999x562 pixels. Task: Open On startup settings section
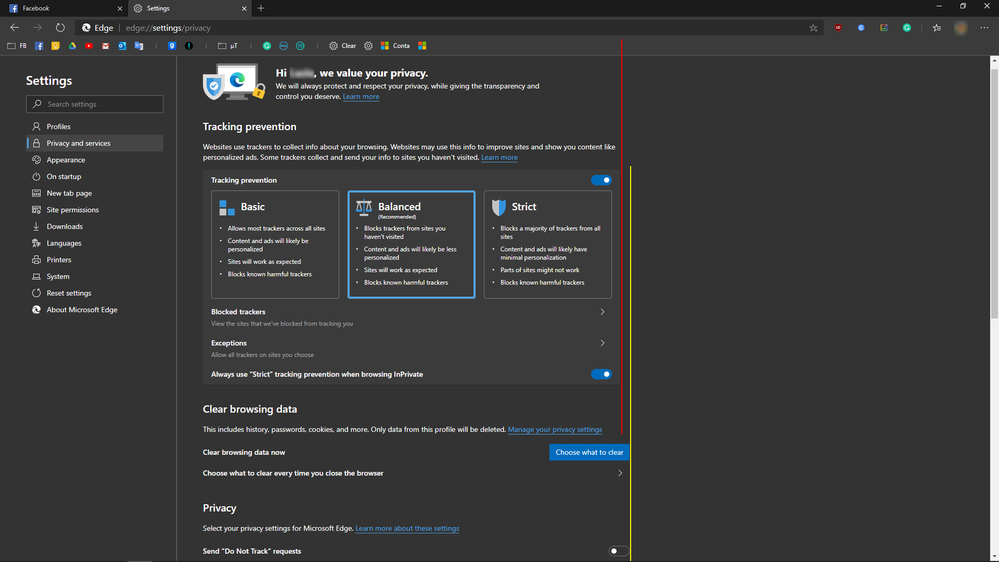pyautogui.click(x=94, y=177)
